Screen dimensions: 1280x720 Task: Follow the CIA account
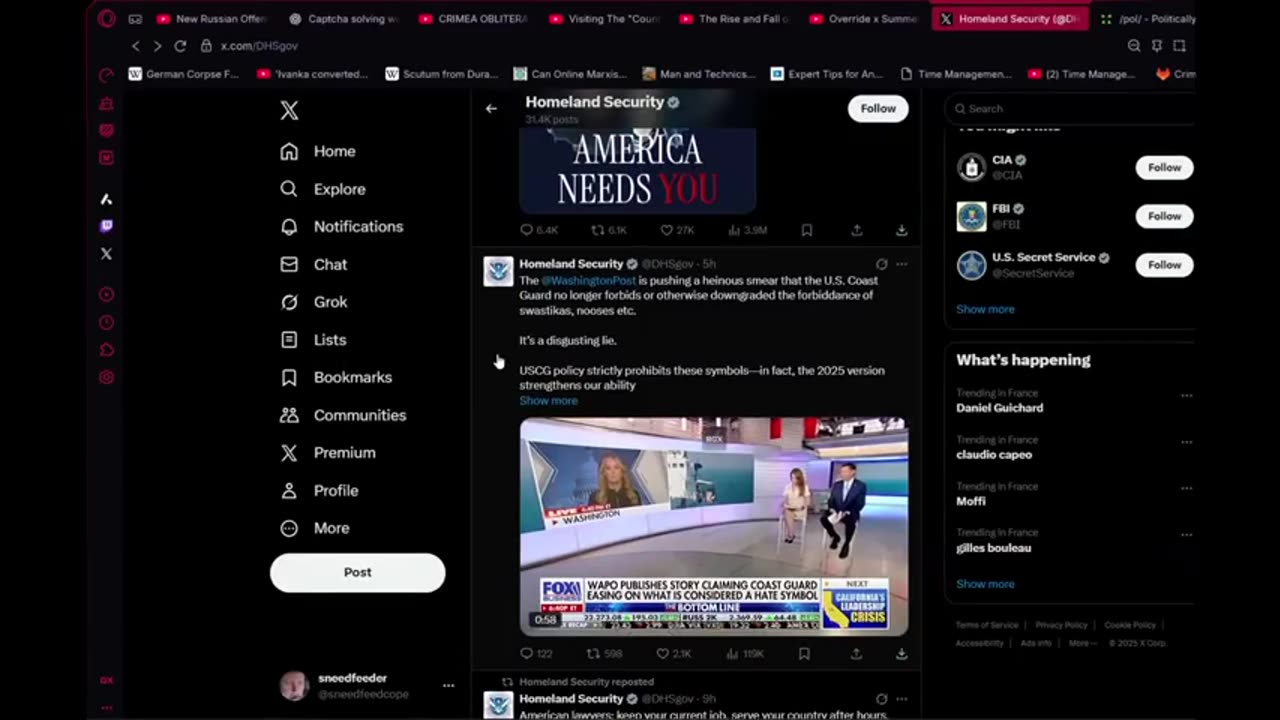pyautogui.click(x=1164, y=168)
